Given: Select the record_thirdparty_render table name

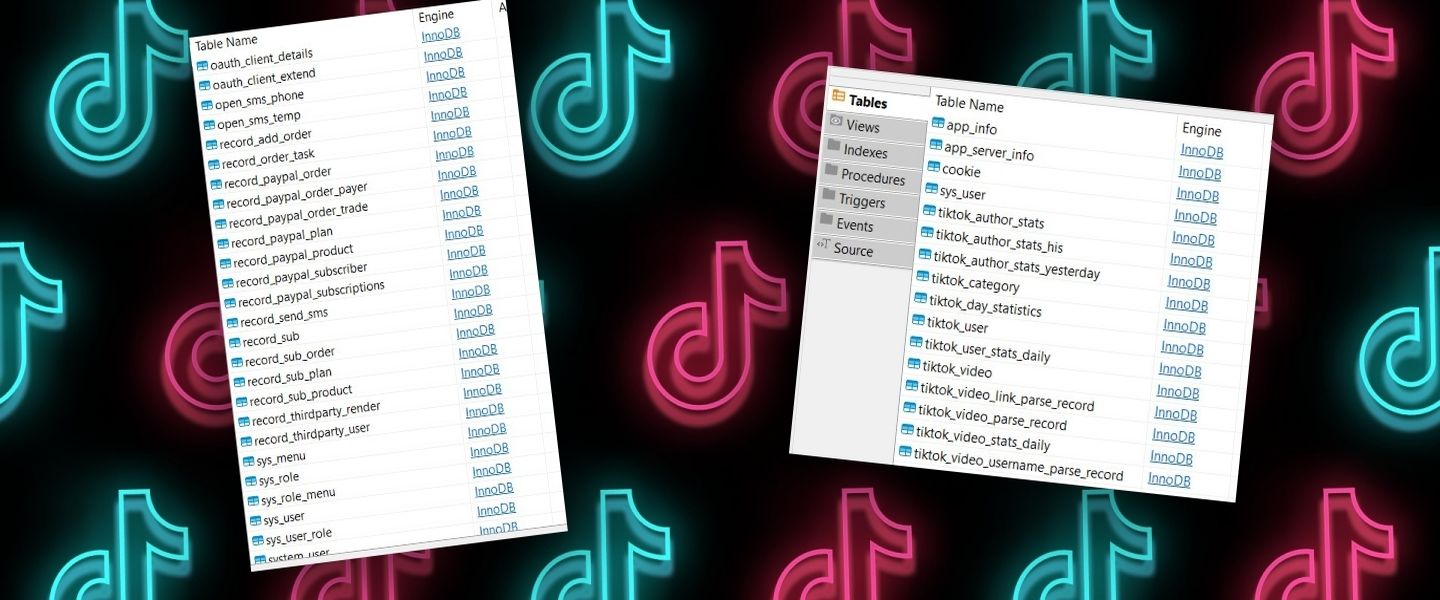Looking at the screenshot, I should (x=316, y=414).
